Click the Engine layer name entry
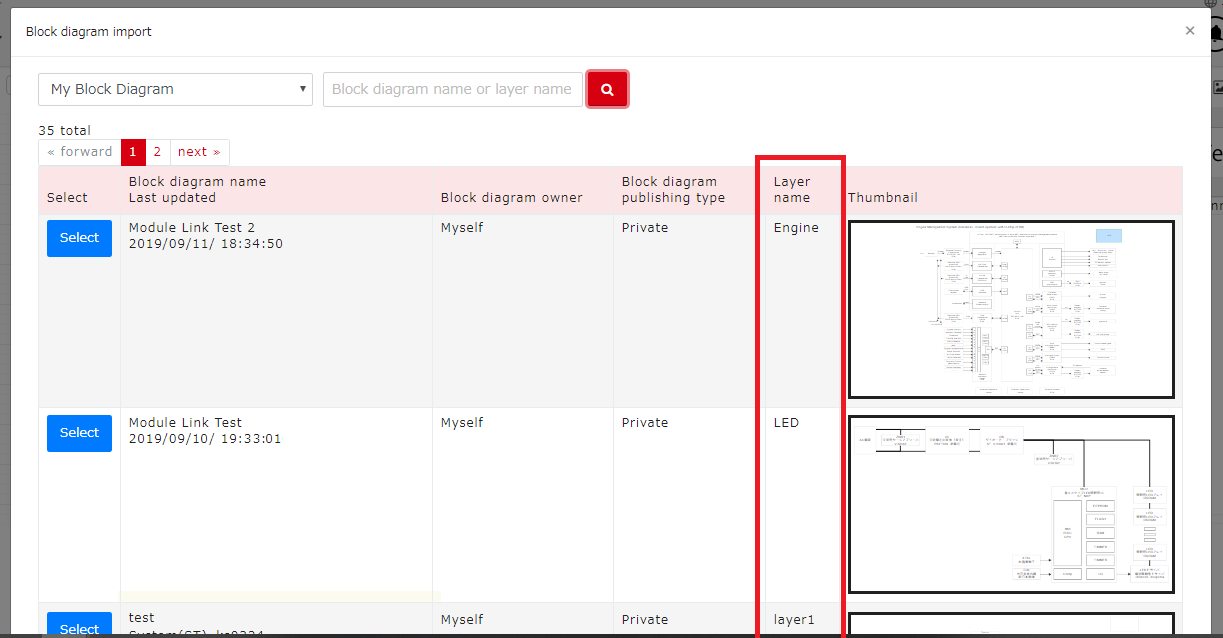Image resolution: width=1223 pixels, height=638 pixels. (795, 227)
